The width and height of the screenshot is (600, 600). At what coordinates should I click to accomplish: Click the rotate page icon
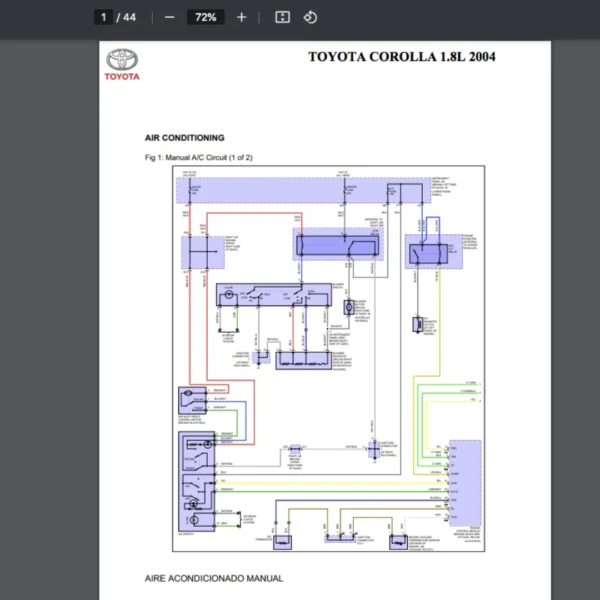click(x=310, y=17)
